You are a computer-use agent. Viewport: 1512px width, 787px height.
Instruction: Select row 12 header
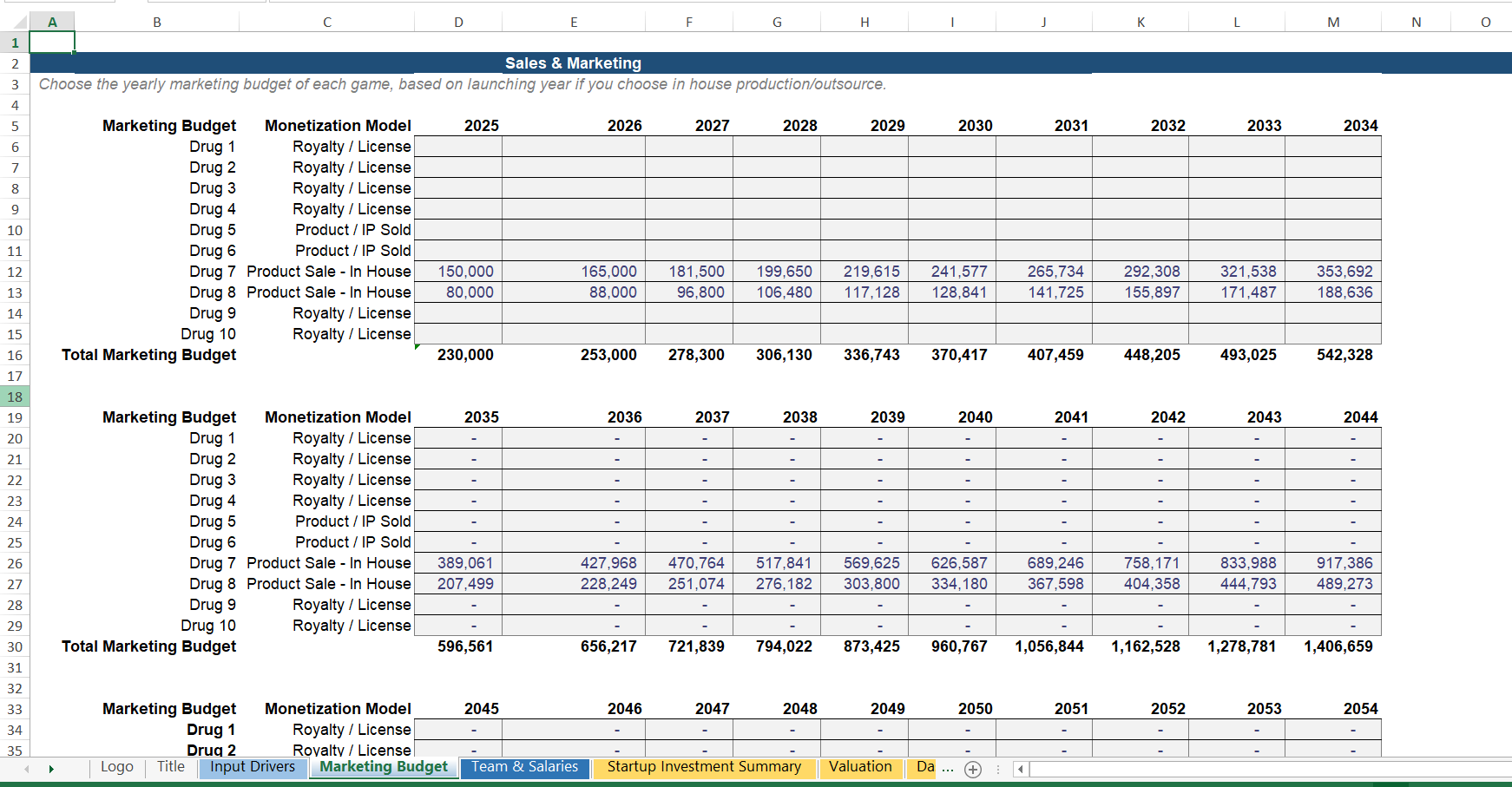(15, 272)
